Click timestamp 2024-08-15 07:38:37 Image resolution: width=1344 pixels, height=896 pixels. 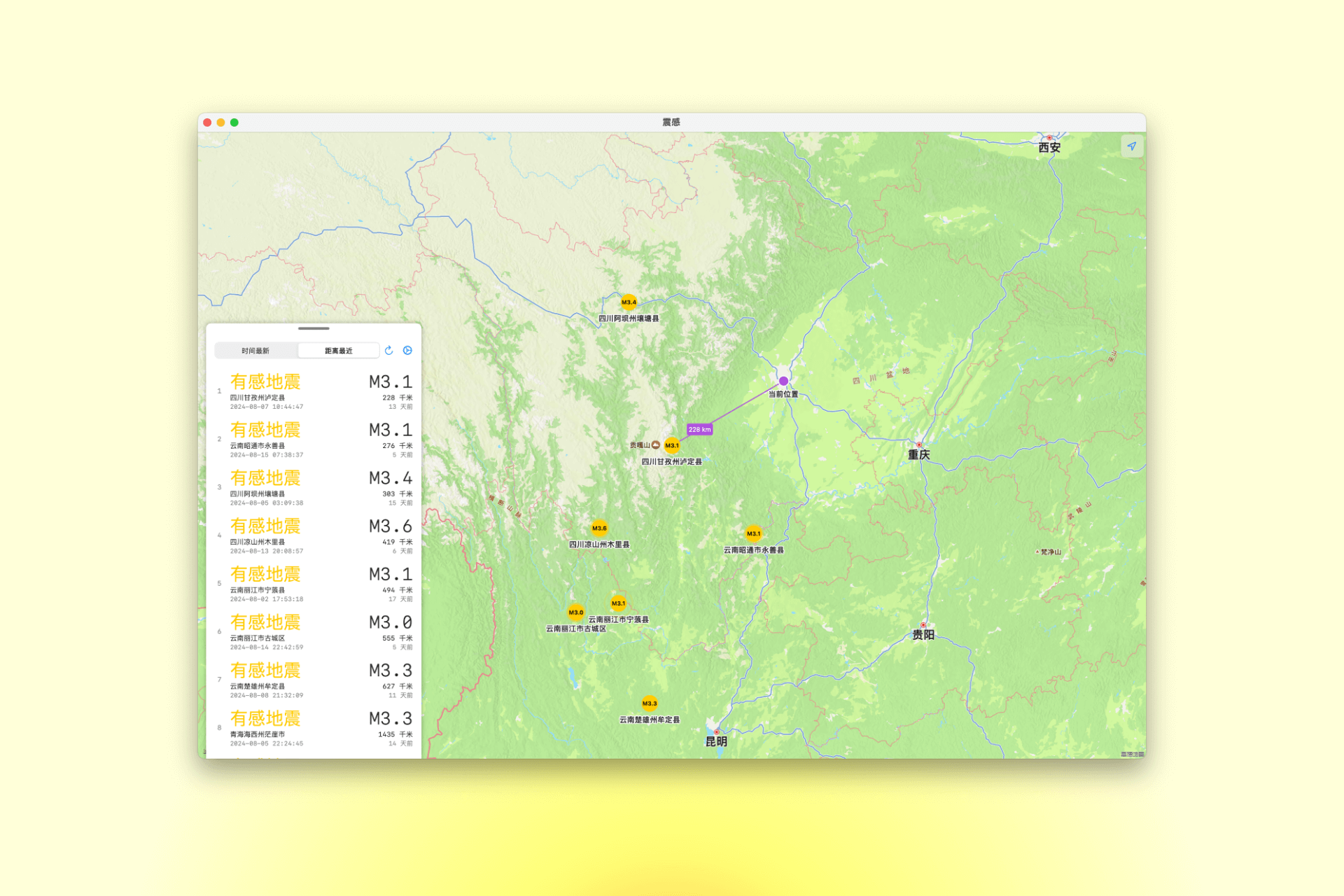pos(267,455)
